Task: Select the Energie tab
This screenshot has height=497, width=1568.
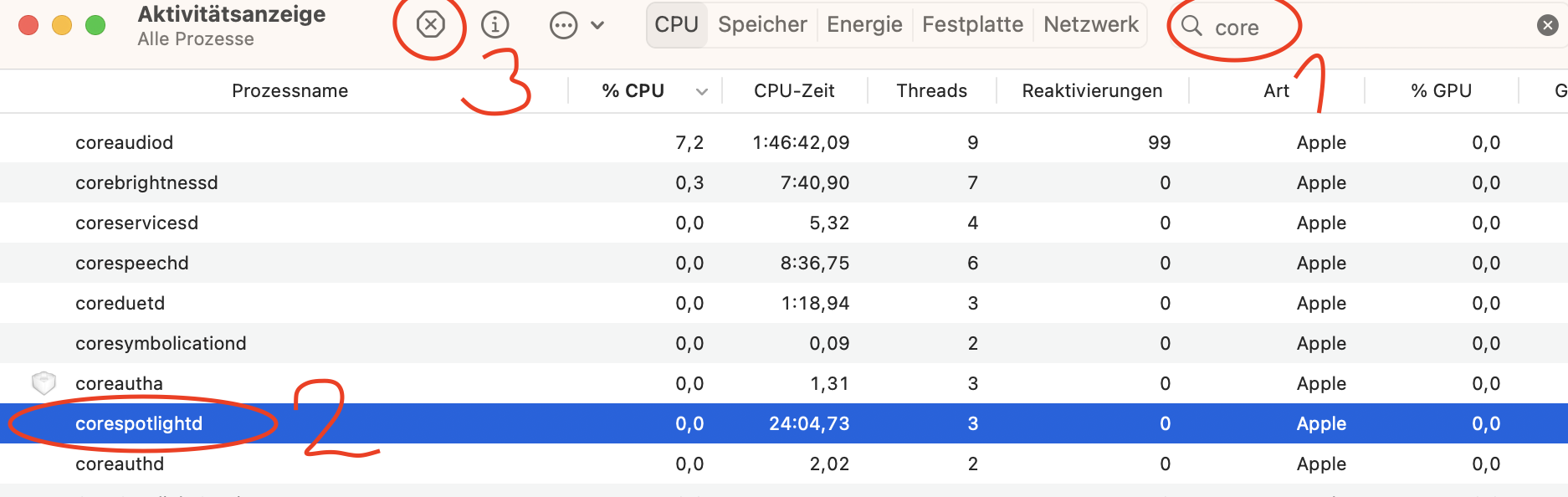Action: click(x=864, y=25)
